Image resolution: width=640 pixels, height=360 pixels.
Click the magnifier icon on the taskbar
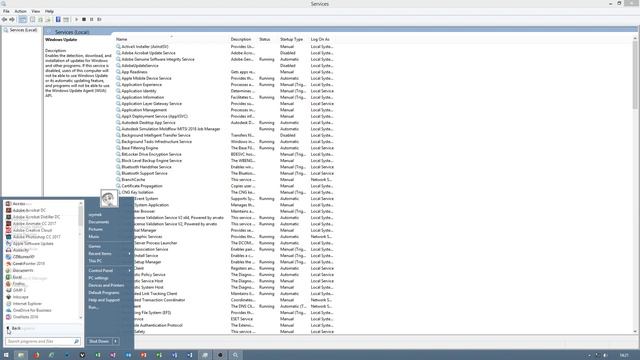[236, 355]
